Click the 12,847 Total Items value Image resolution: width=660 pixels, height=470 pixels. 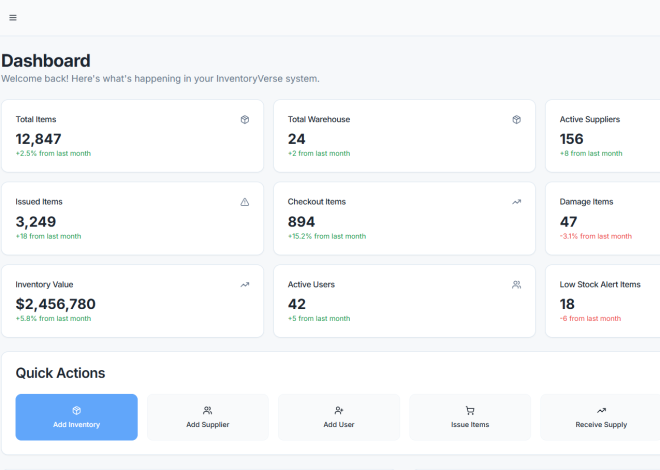(38, 139)
